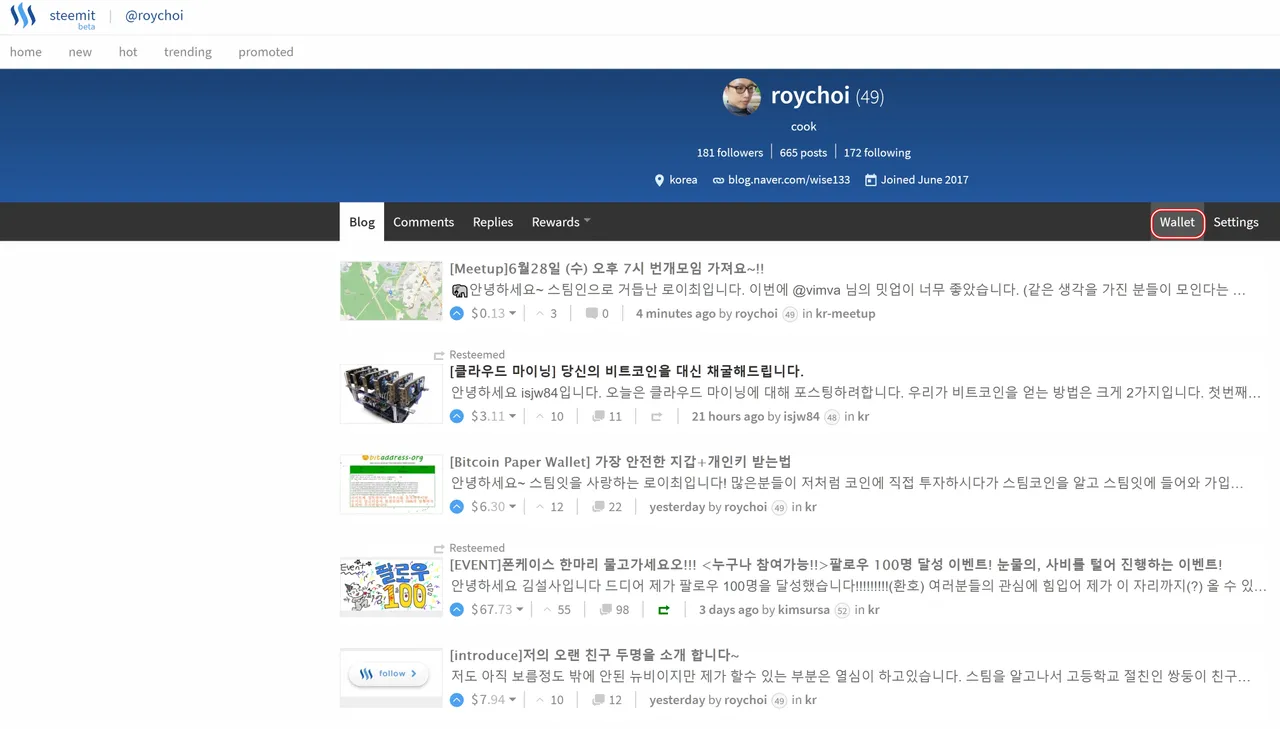Open the 22 comments on Bitcoin Paper Wallet post
The height and width of the screenshot is (729, 1280).
tap(607, 506)
